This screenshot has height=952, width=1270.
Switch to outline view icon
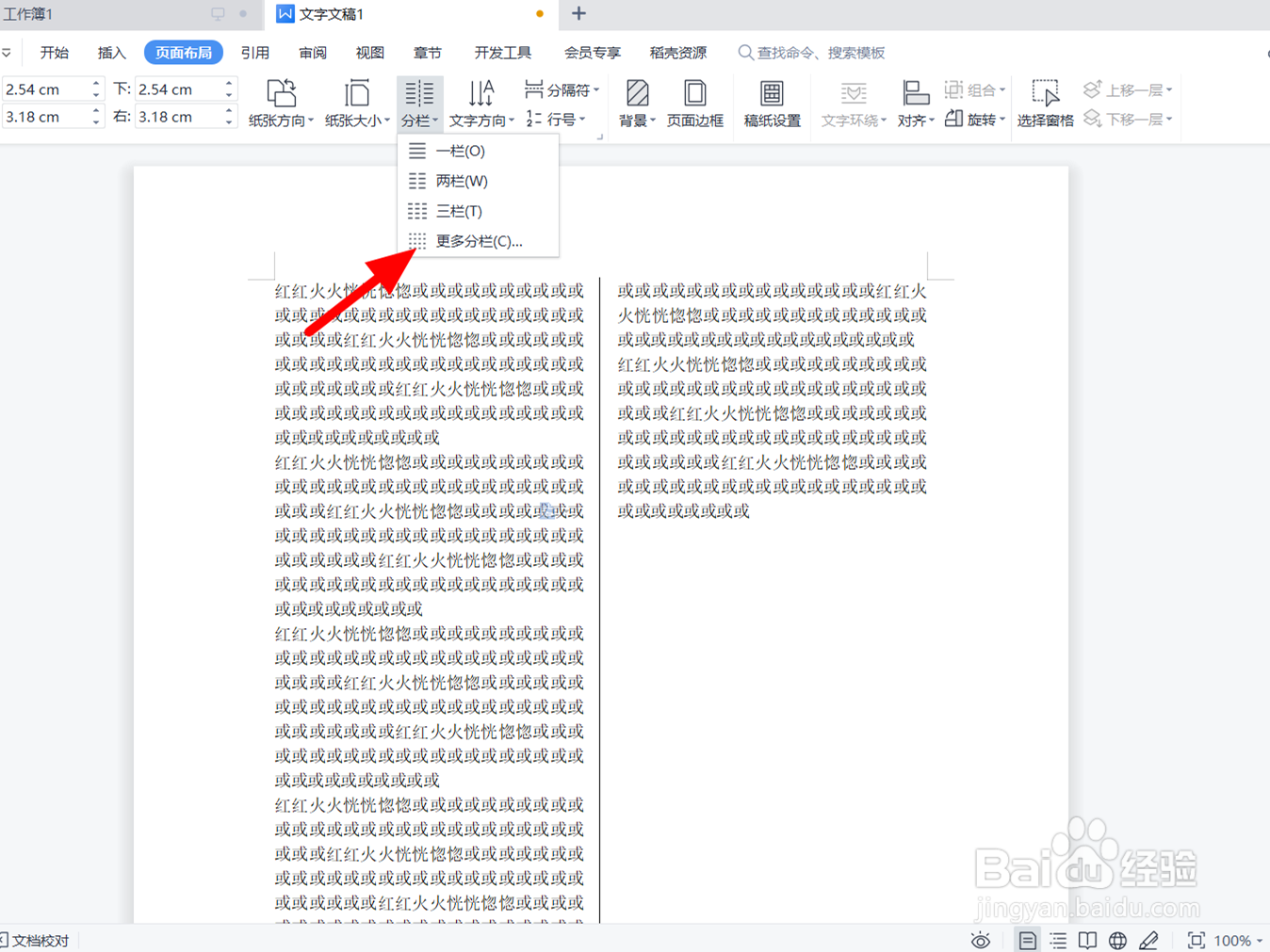coord(1058,940)
